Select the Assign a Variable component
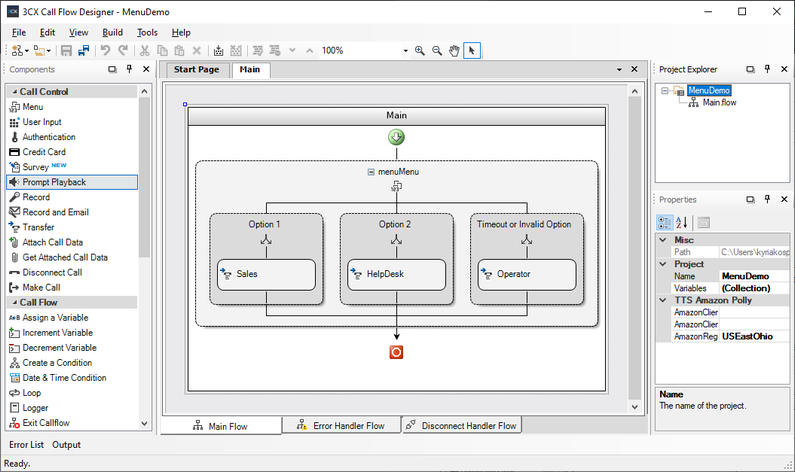795x472 pixels. click(71, 317)
